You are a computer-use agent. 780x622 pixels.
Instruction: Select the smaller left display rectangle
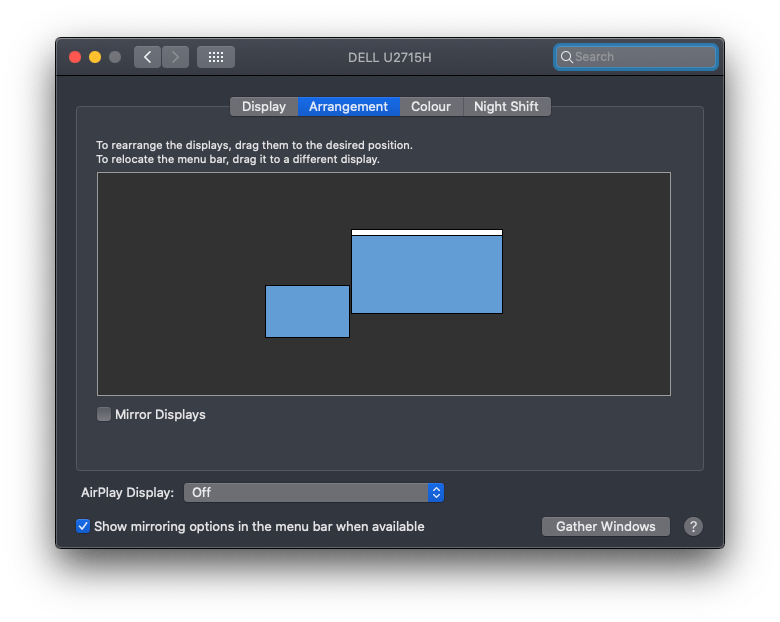[307, 311]
